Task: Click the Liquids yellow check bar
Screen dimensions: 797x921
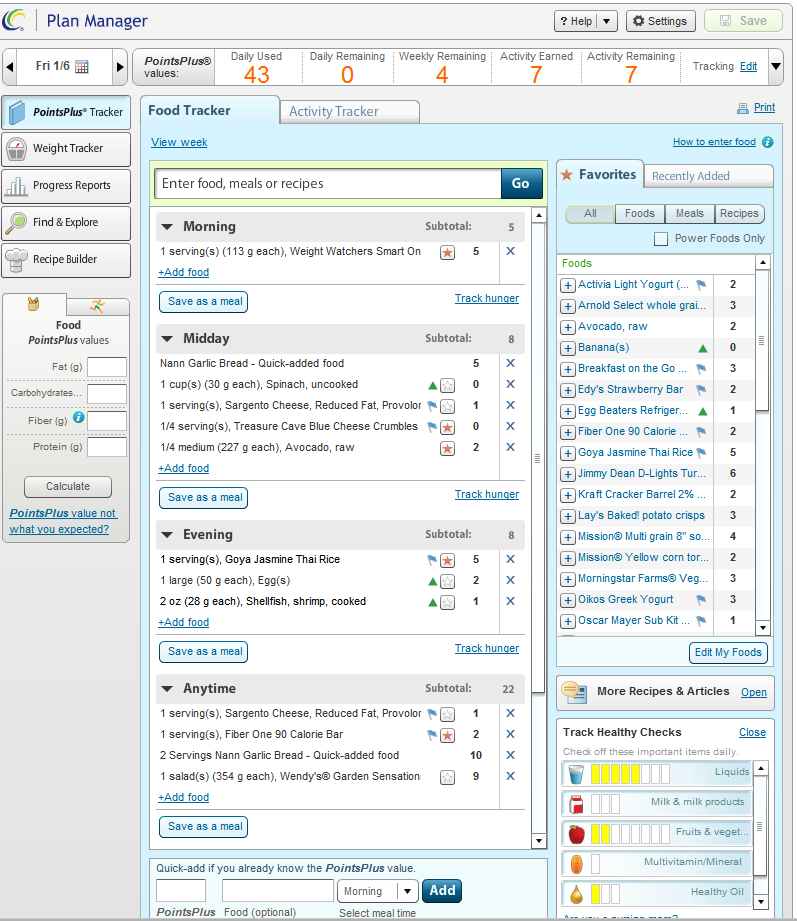Action: point(630,774)
